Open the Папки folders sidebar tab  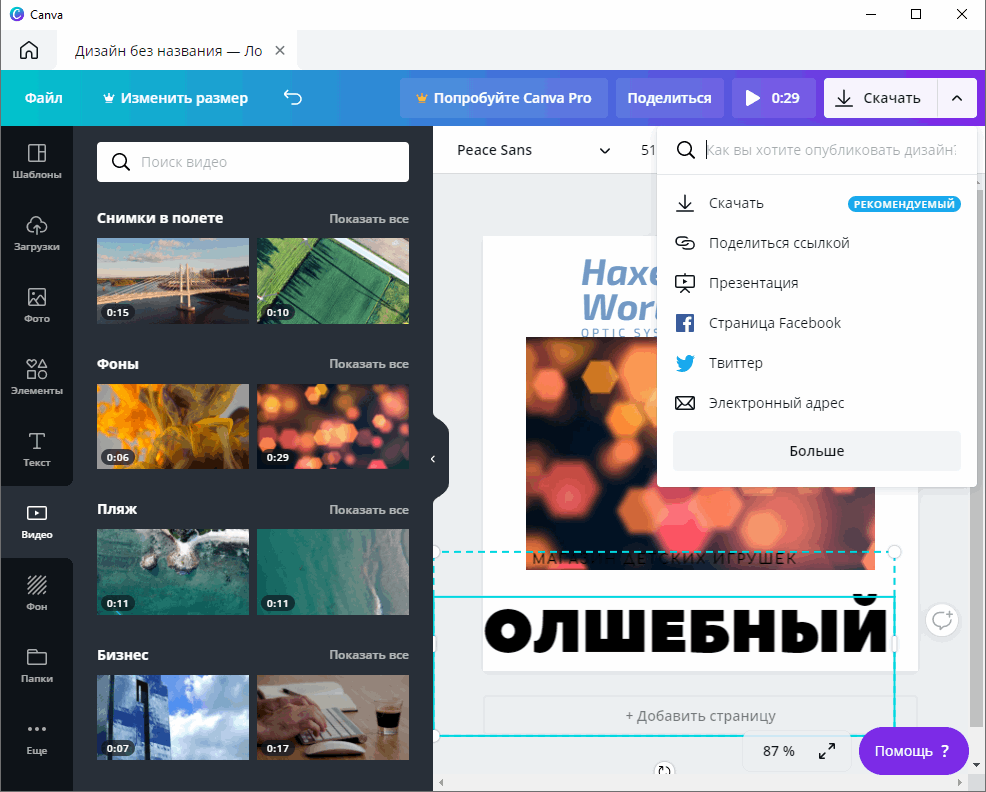click(x=36, y=666)
